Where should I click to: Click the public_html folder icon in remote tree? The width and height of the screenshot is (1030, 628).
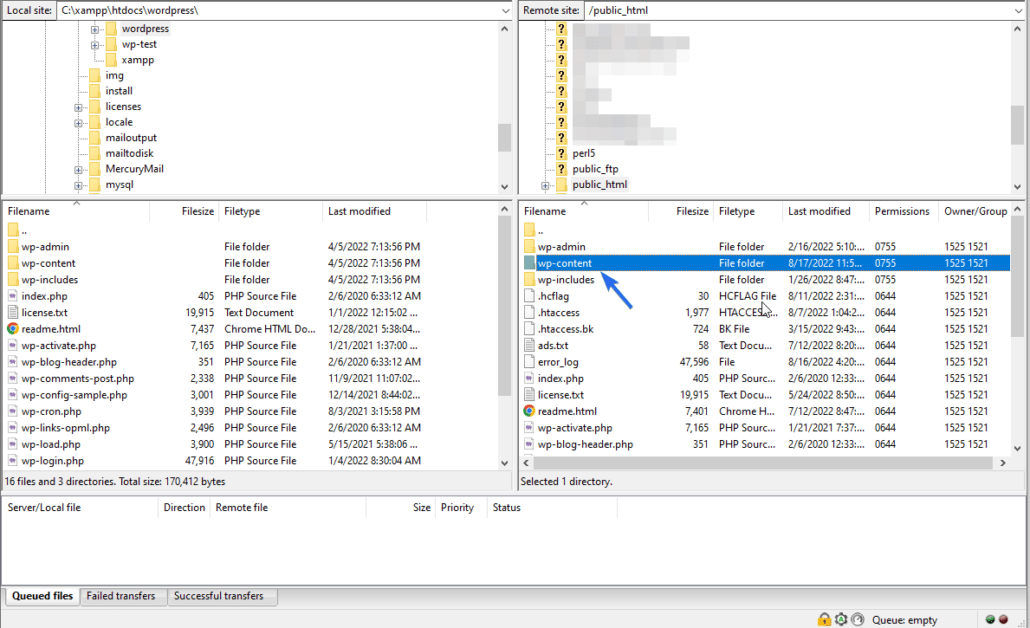(x=562, y=185)
